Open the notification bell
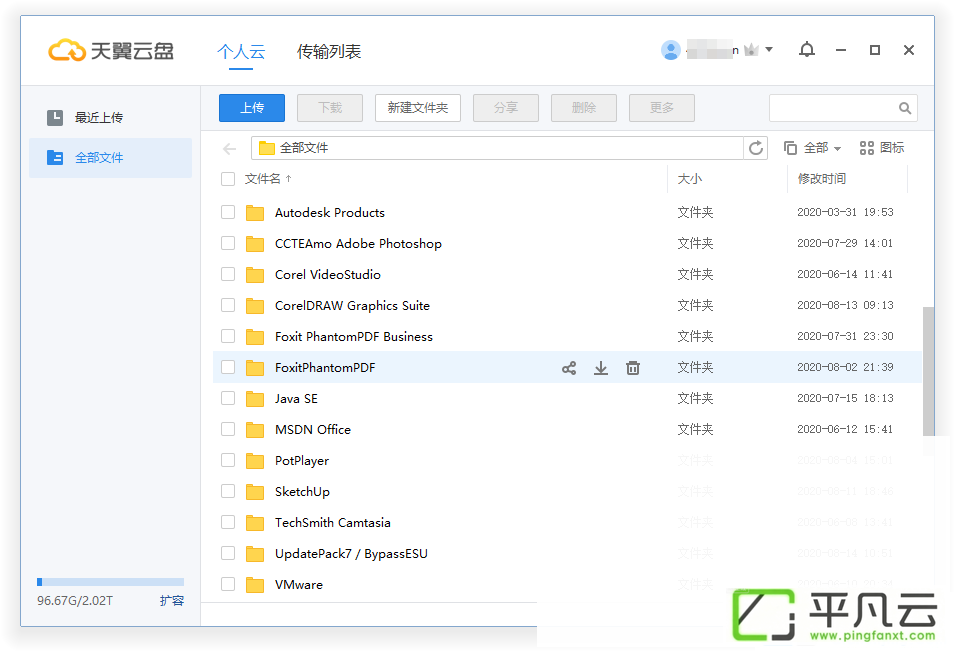The width and height of the screenshot is (955, 652). point(807,50)
